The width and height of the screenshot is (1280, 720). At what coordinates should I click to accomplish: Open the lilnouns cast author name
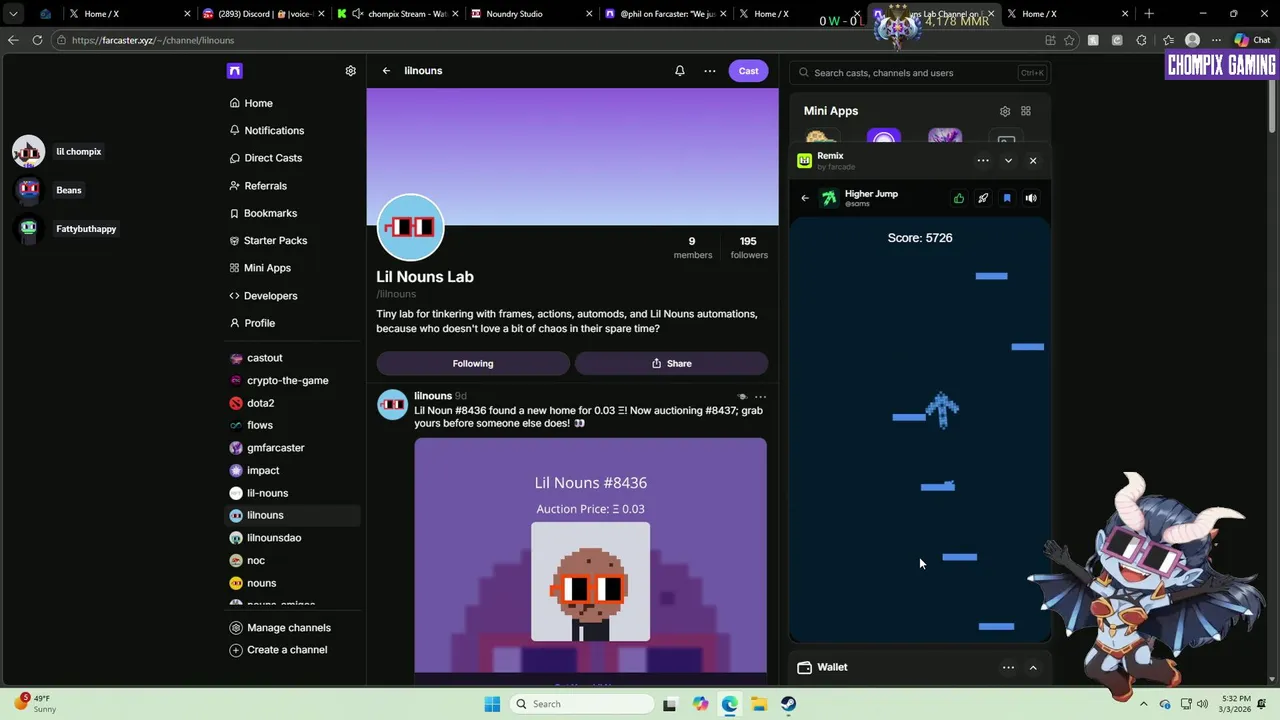pos(433,396)
